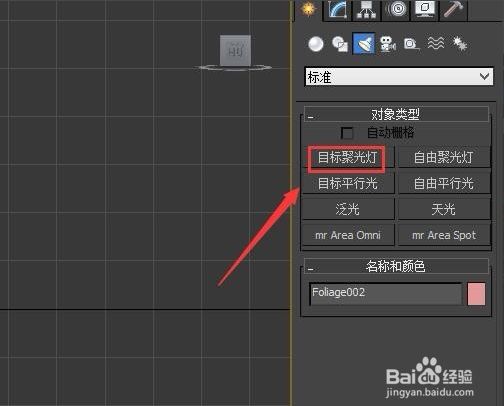Enable the 自动栅格 checkbox

(x=347, y=133)
